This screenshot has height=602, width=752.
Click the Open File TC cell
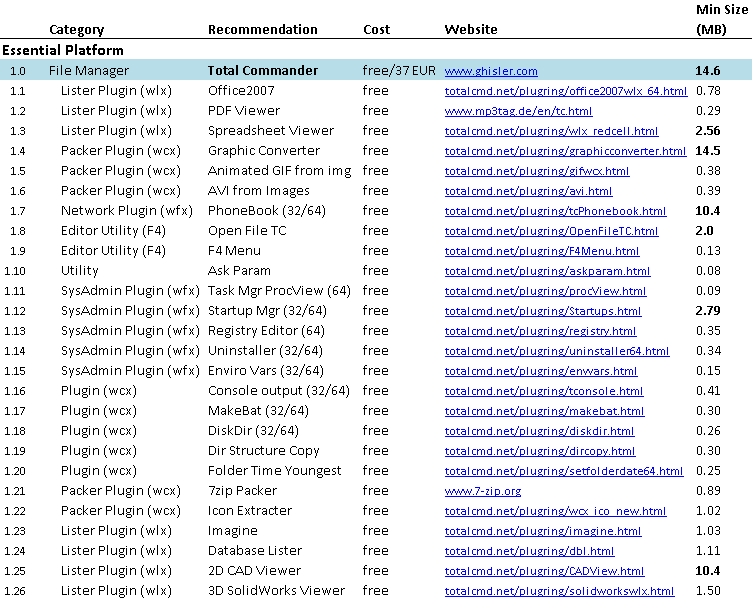coord(247,231)
